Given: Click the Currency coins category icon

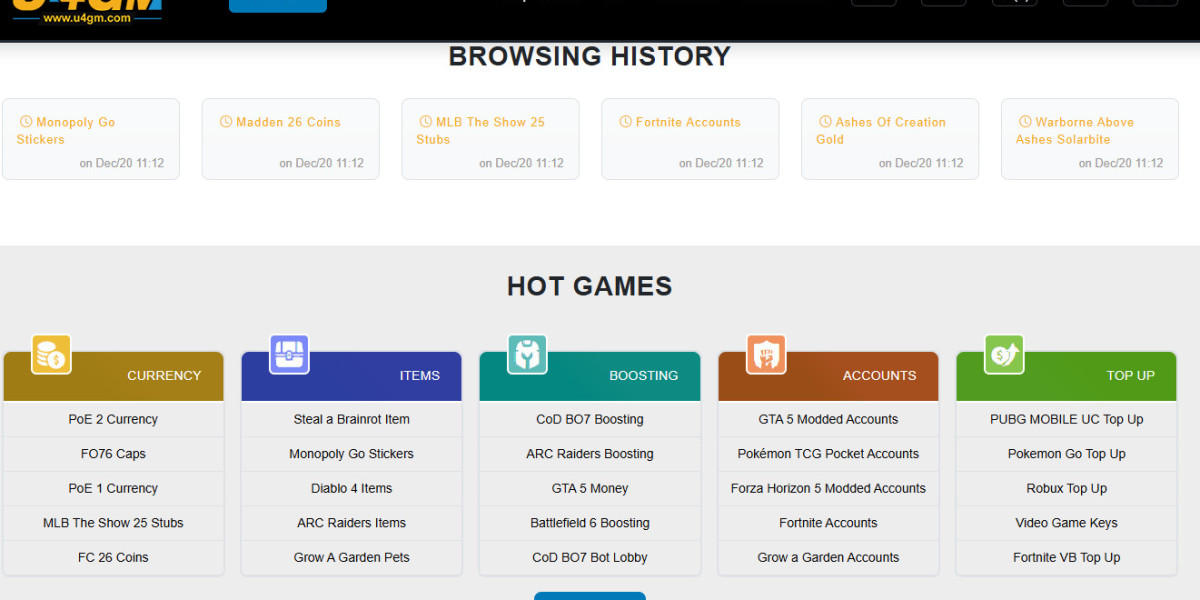Looking at the screenshot, I should 51,355.
